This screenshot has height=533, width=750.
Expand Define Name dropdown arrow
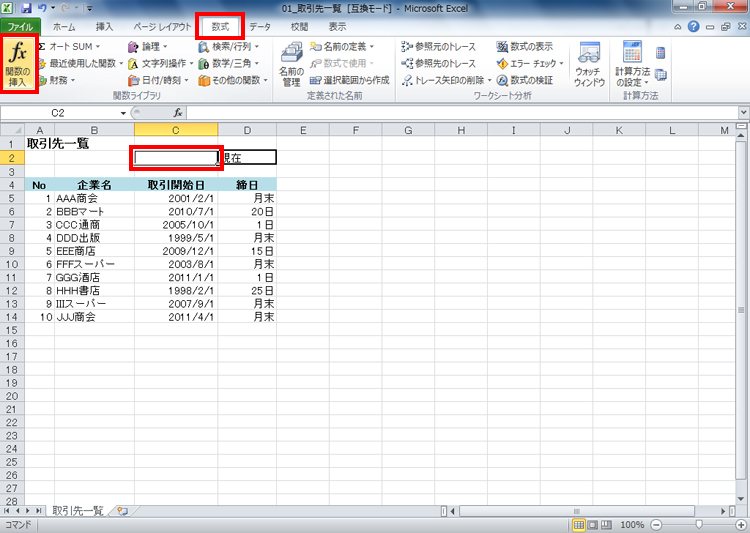(372, 46)
